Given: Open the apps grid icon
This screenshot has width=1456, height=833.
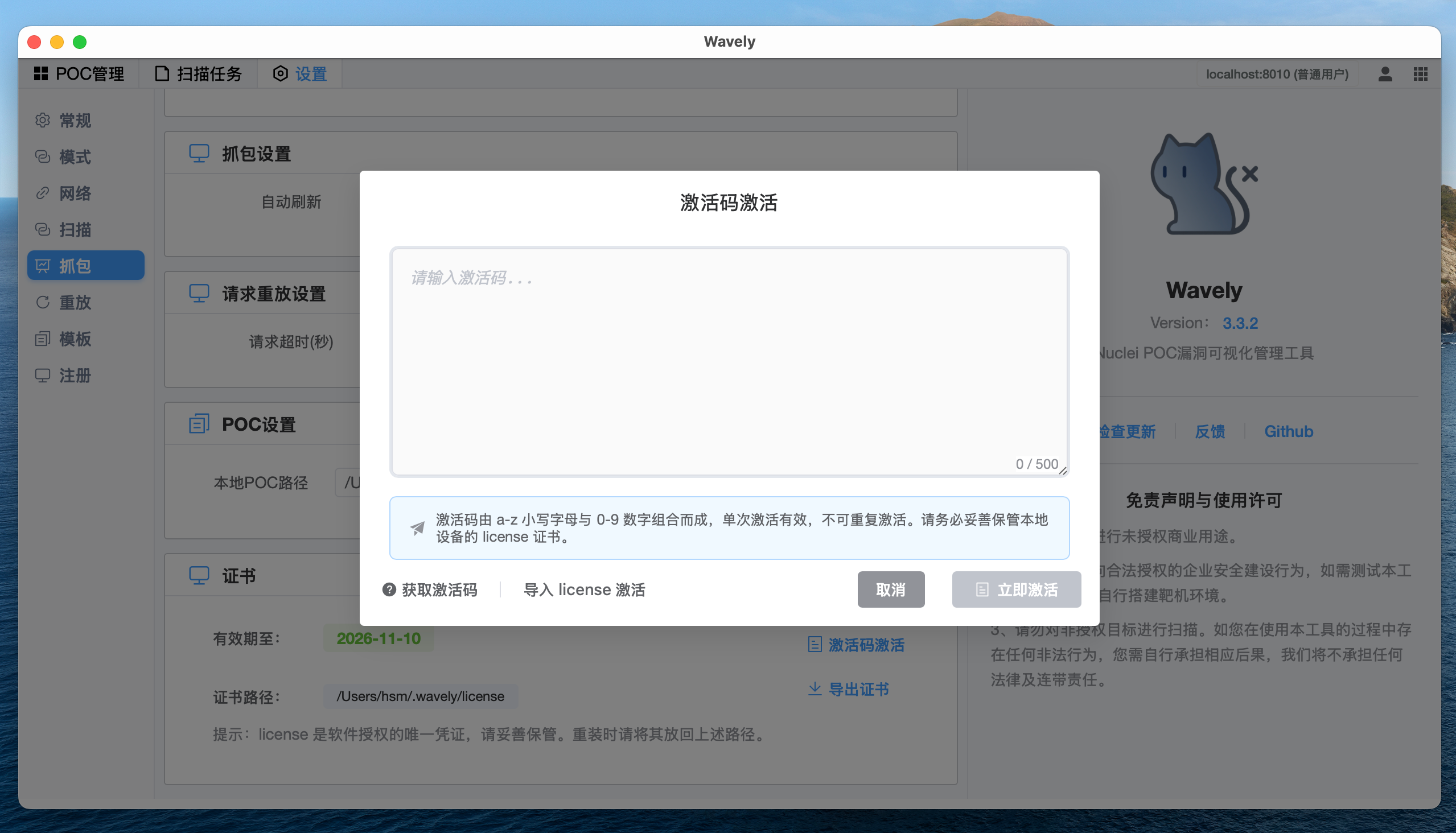Looking at the screenshot, I should [x=1421, y=74].
